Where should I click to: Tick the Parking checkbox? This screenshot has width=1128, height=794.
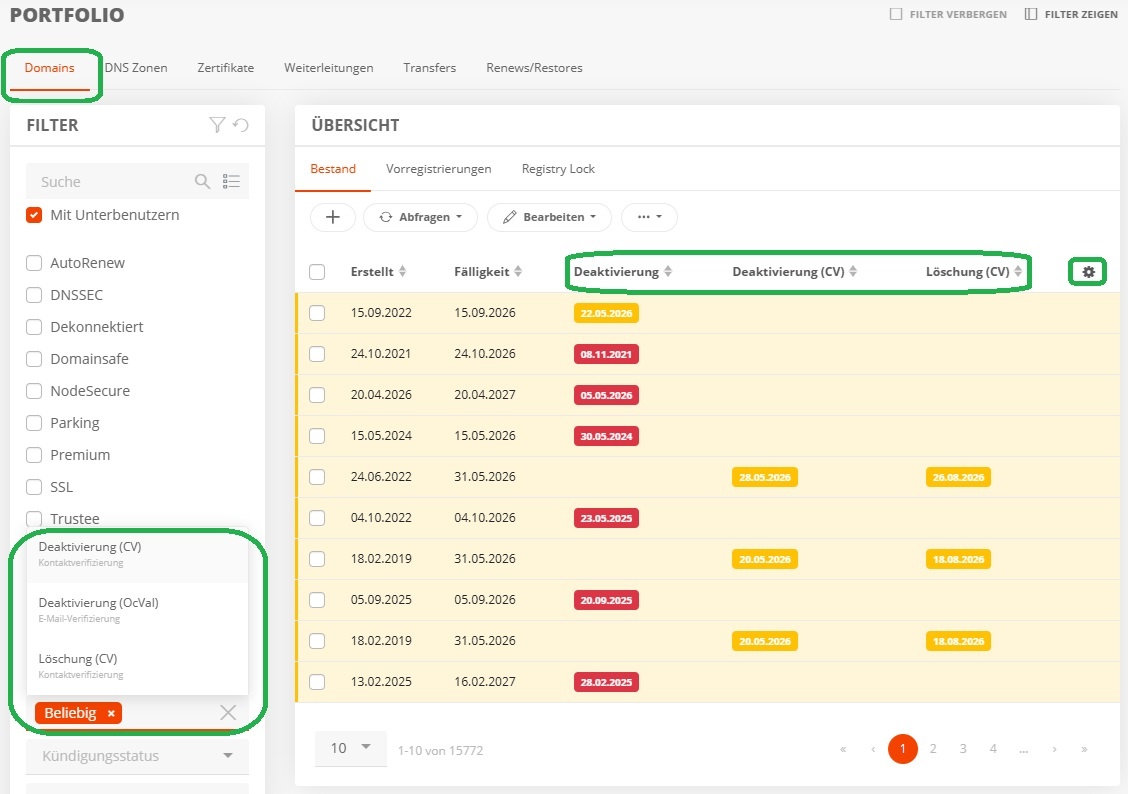[34, 423]
